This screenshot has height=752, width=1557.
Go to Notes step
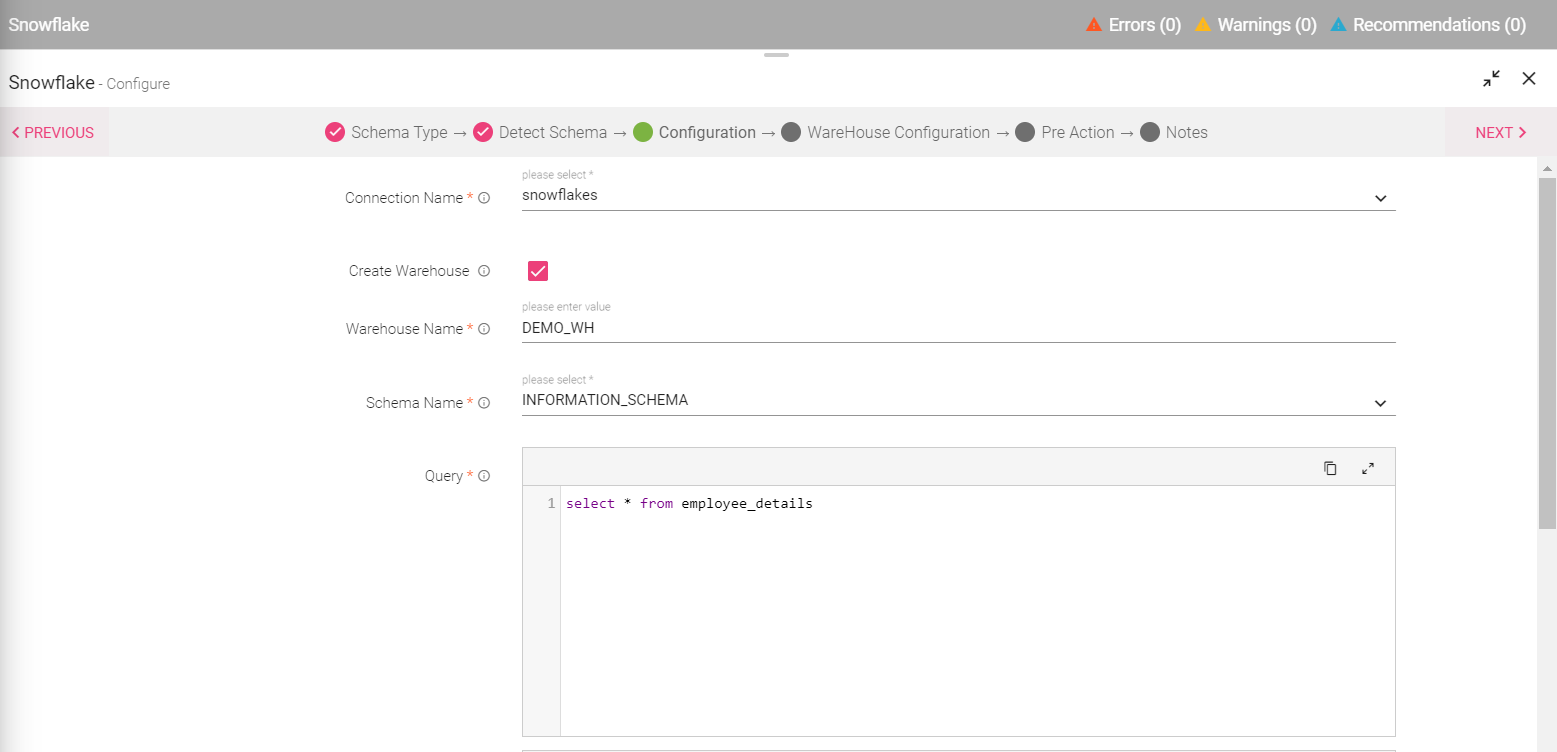click(1187, 132)
